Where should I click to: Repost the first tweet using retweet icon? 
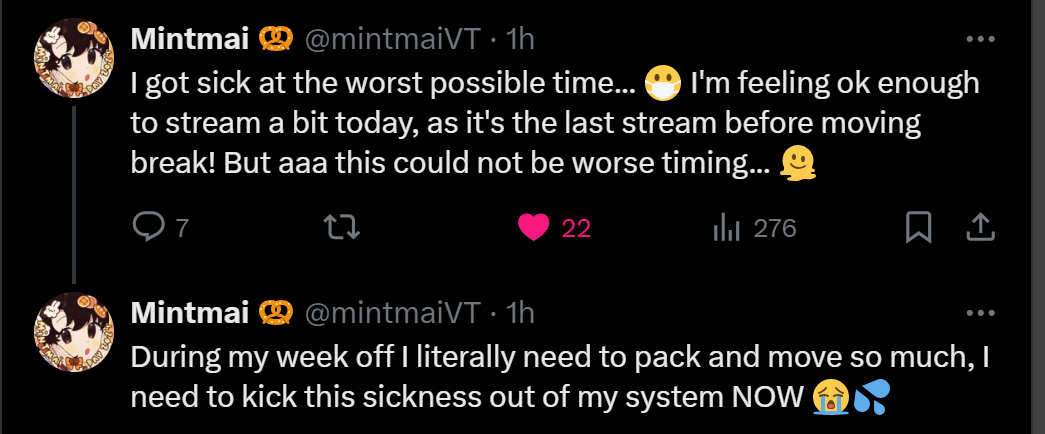coord(343,229)
